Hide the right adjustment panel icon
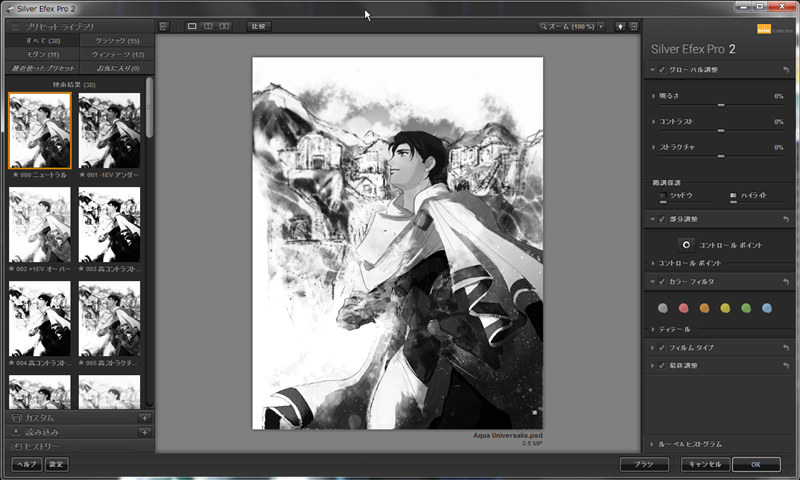This screenshot has height=480, width=800. tap(633, 26)
